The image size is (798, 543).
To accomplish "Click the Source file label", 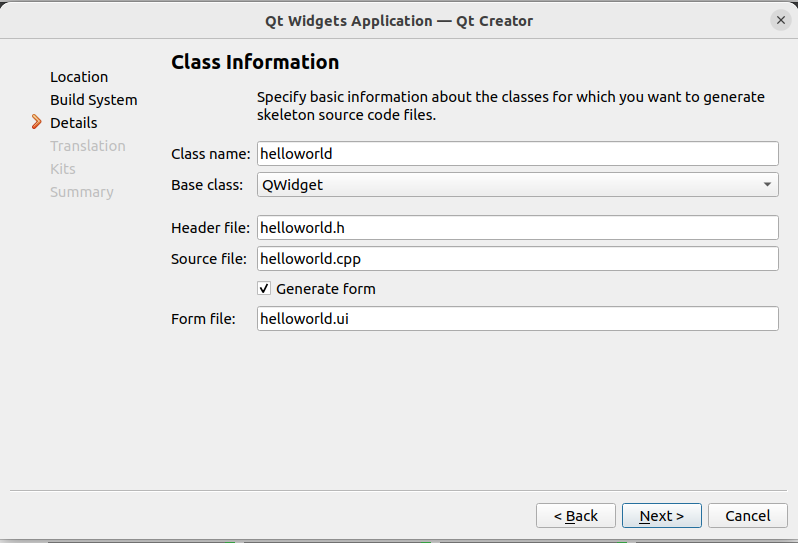I will coord(209,259).
